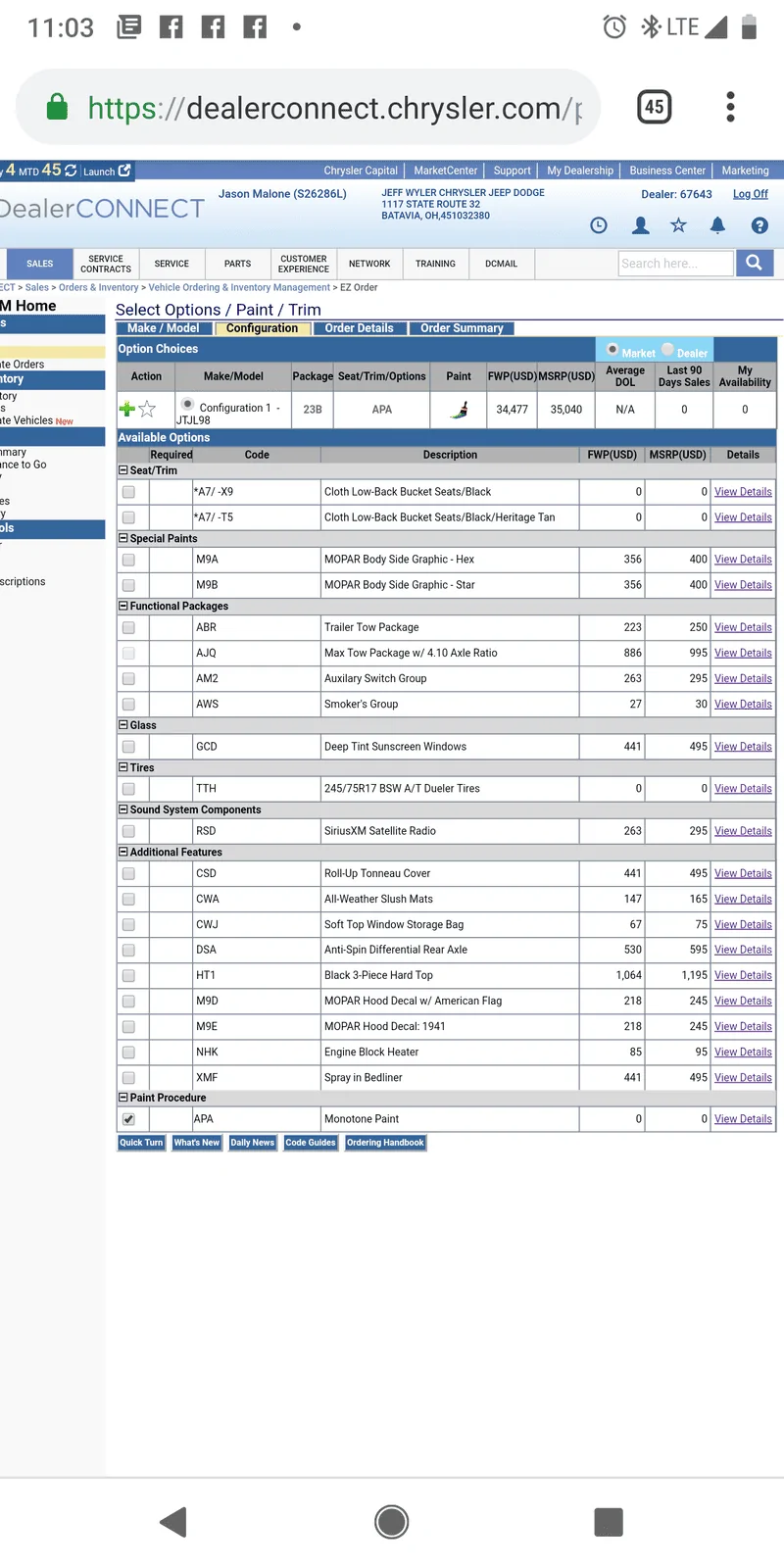Tap the Android home button
The height and width of the screenshot is (1568, 784).
tap(392, 1522)
